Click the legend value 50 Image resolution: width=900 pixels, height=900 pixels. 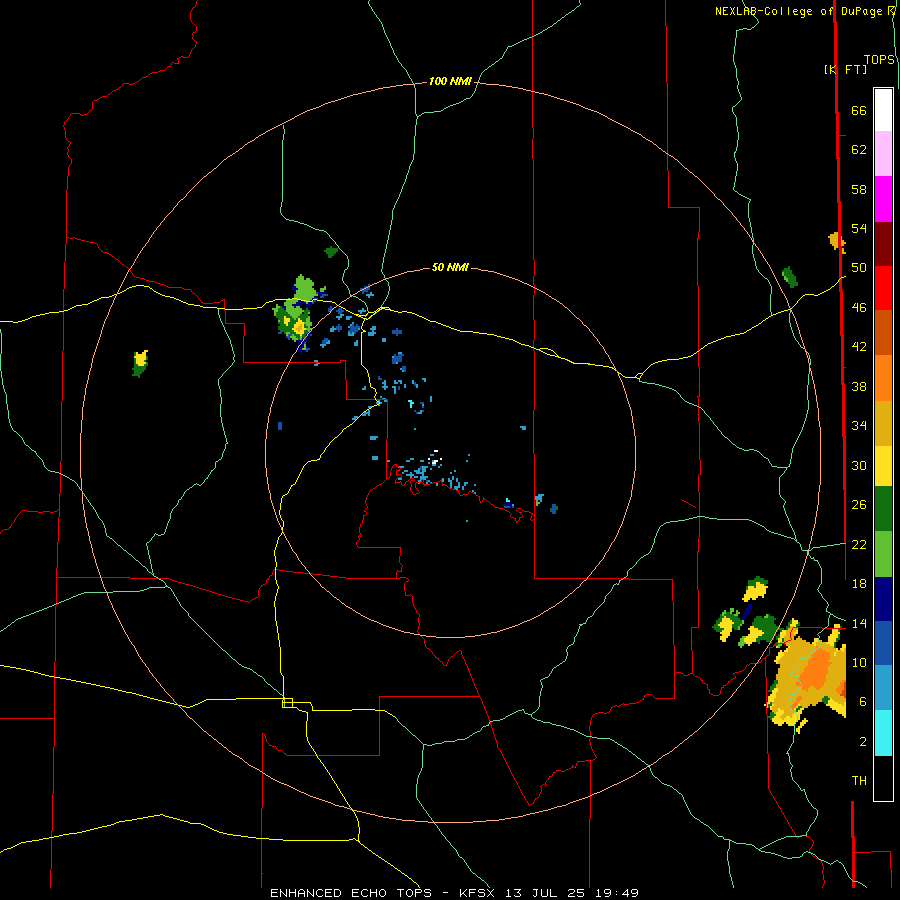tap(859, 267)
